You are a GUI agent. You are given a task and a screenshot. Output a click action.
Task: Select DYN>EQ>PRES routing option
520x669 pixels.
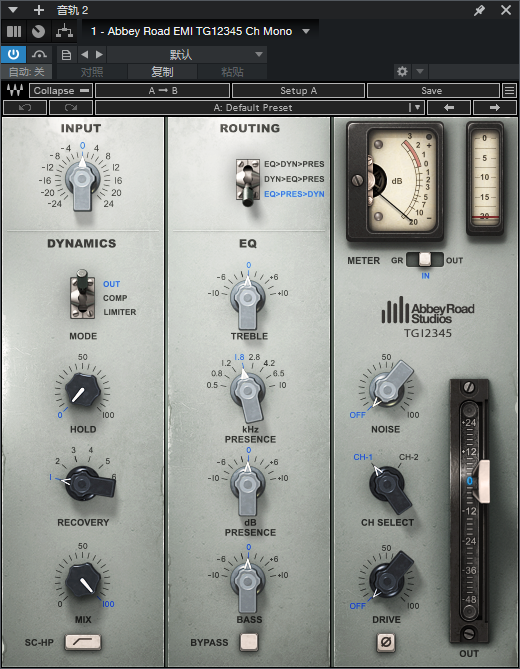(x=294, y=179)
